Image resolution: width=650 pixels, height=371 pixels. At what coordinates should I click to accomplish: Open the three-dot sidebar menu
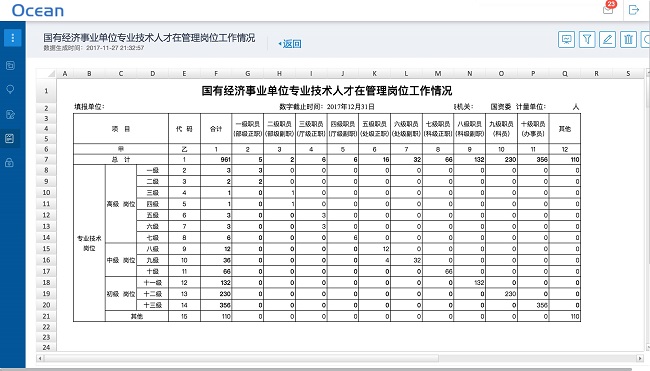click(x=12, y=38)
